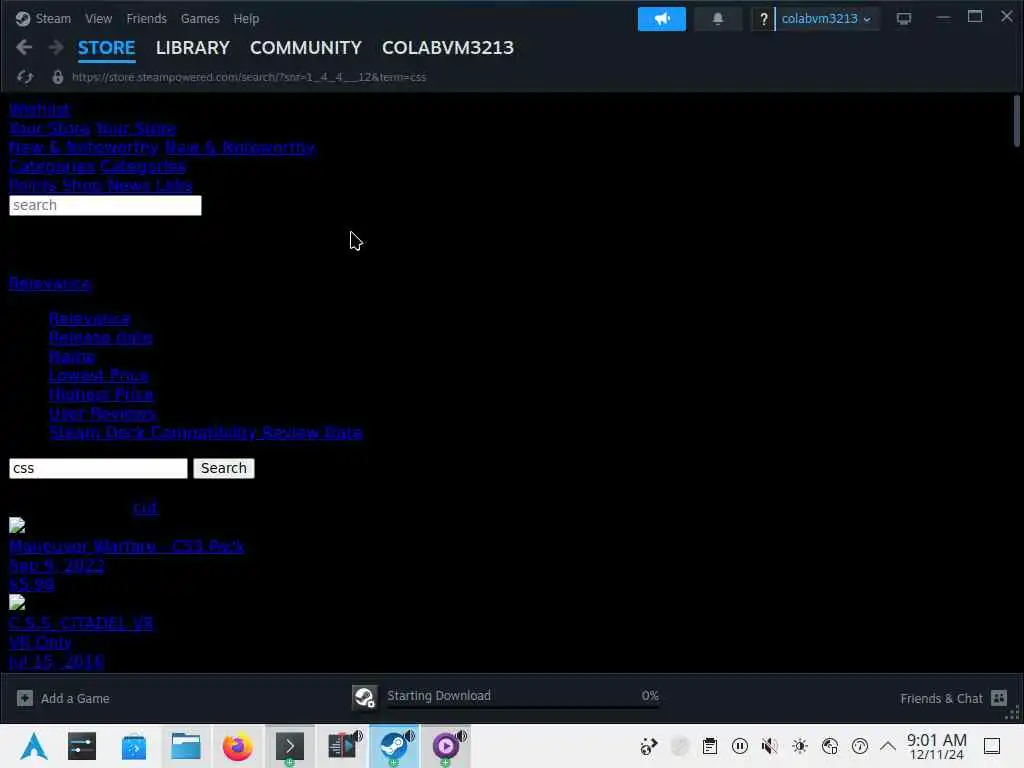Screen dimensions: 1024x768
Task: Open the Wishlist link
Action: coord(39,110)
